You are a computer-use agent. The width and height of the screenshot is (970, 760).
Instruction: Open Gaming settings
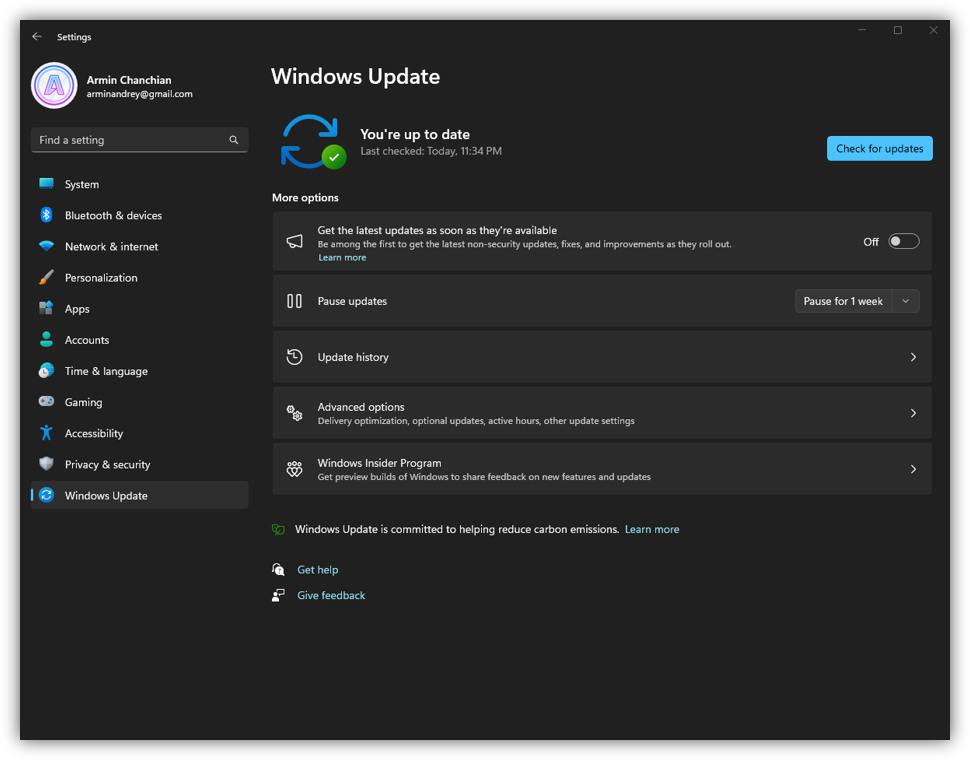[140, 402]
